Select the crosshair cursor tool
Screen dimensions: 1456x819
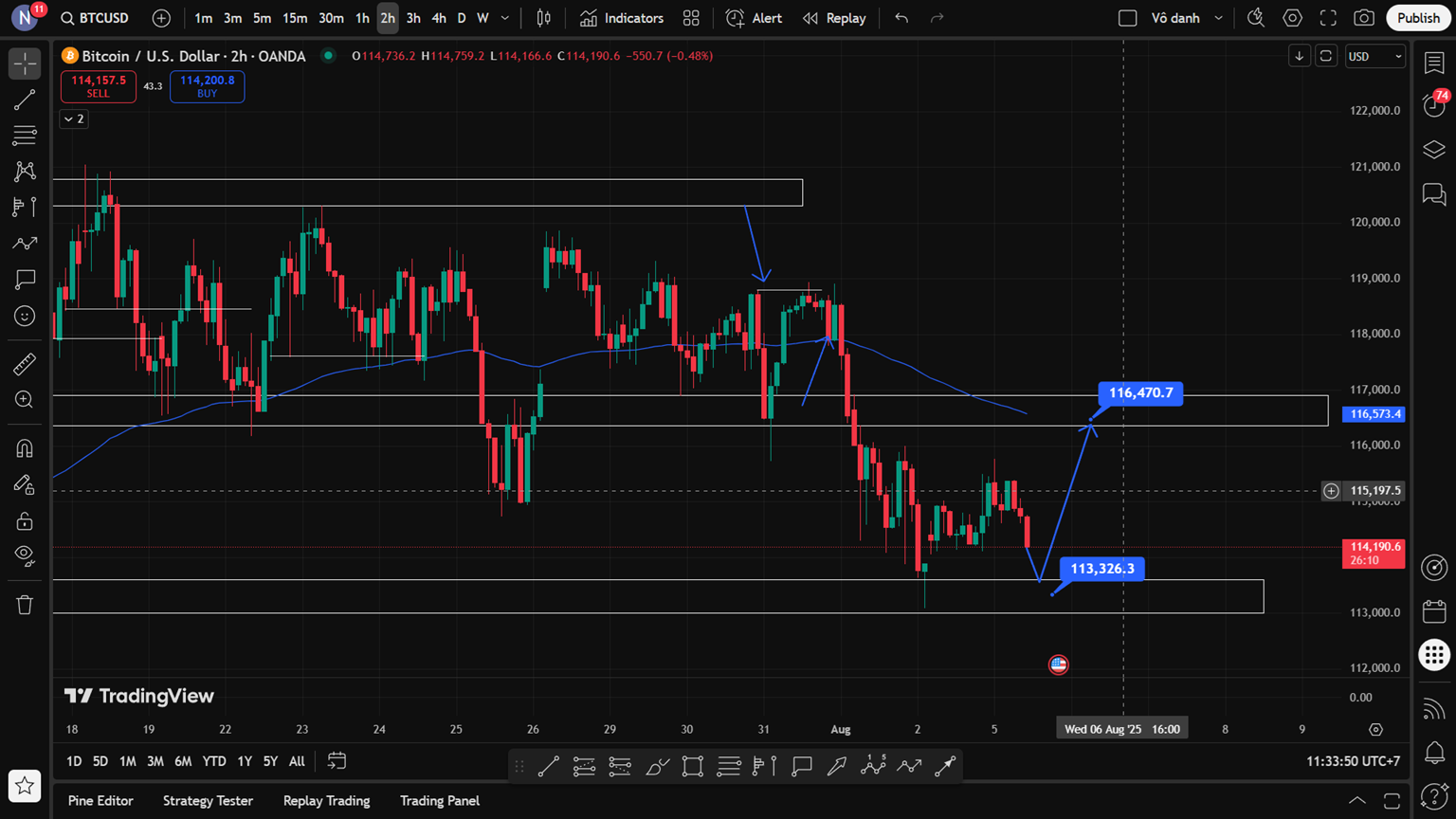[25, 64]
